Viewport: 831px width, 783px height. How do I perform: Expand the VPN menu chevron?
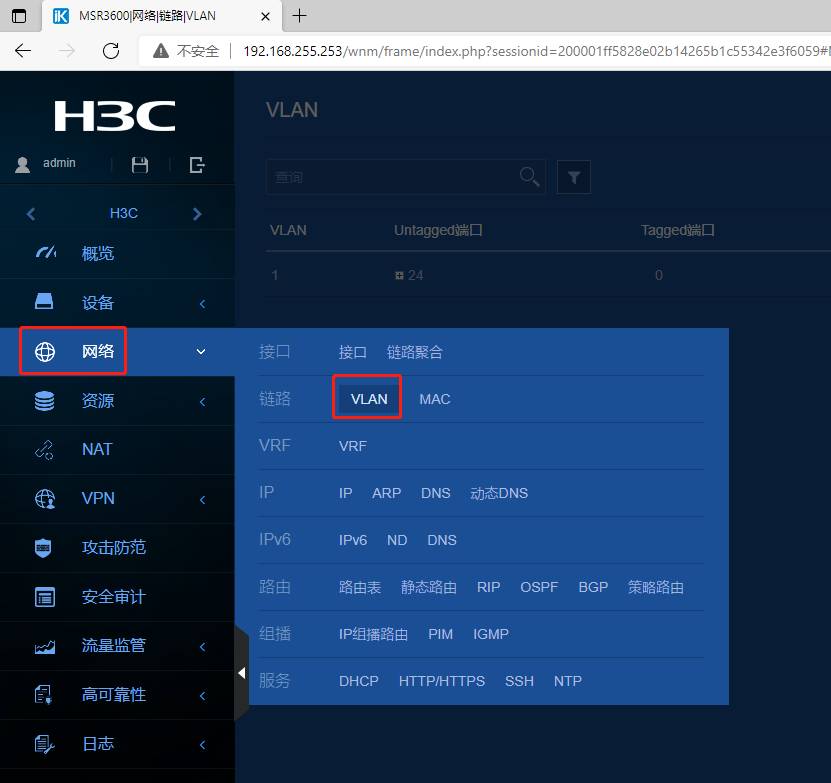coord(202,499)
